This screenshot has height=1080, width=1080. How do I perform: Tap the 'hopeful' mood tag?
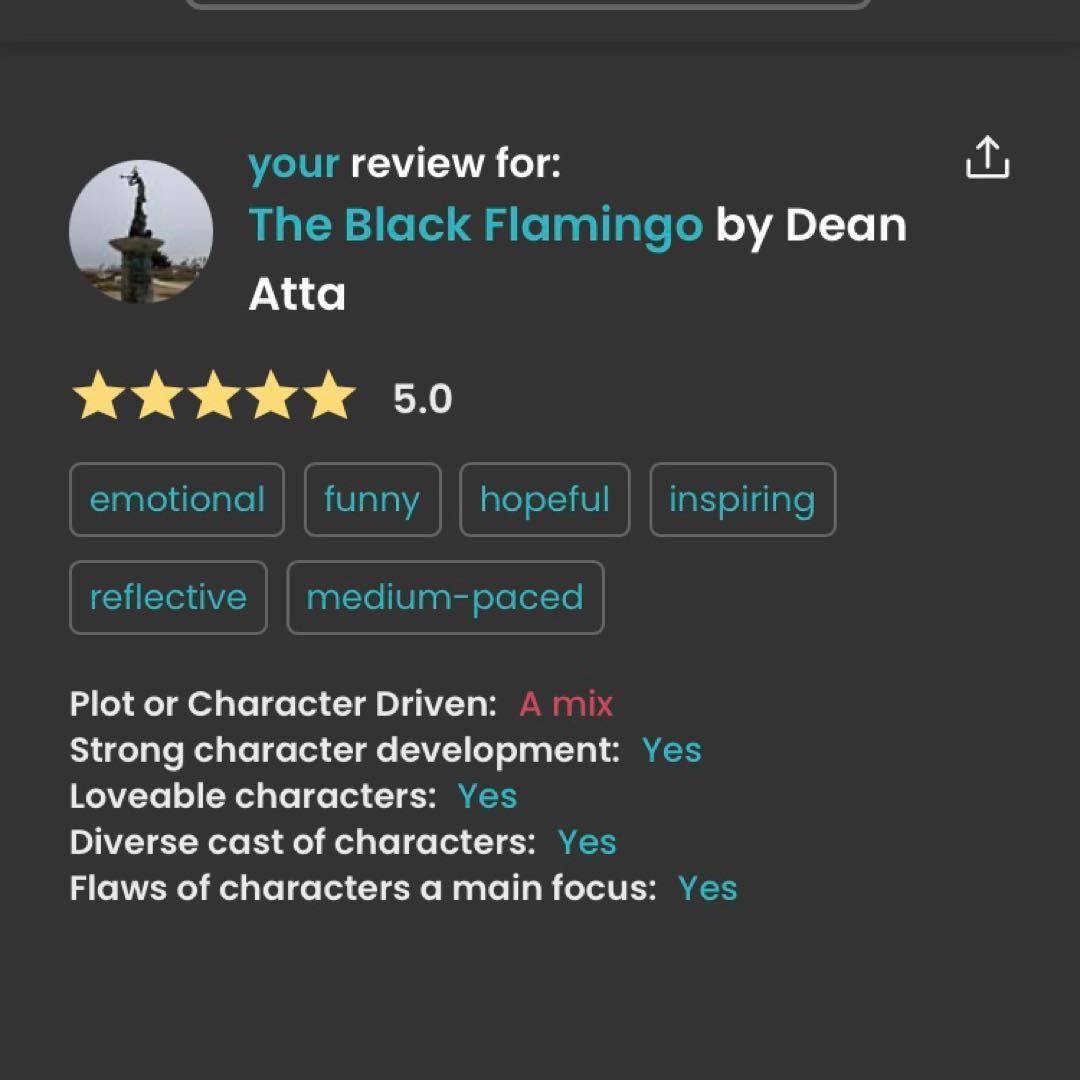[x=545, y=499]
